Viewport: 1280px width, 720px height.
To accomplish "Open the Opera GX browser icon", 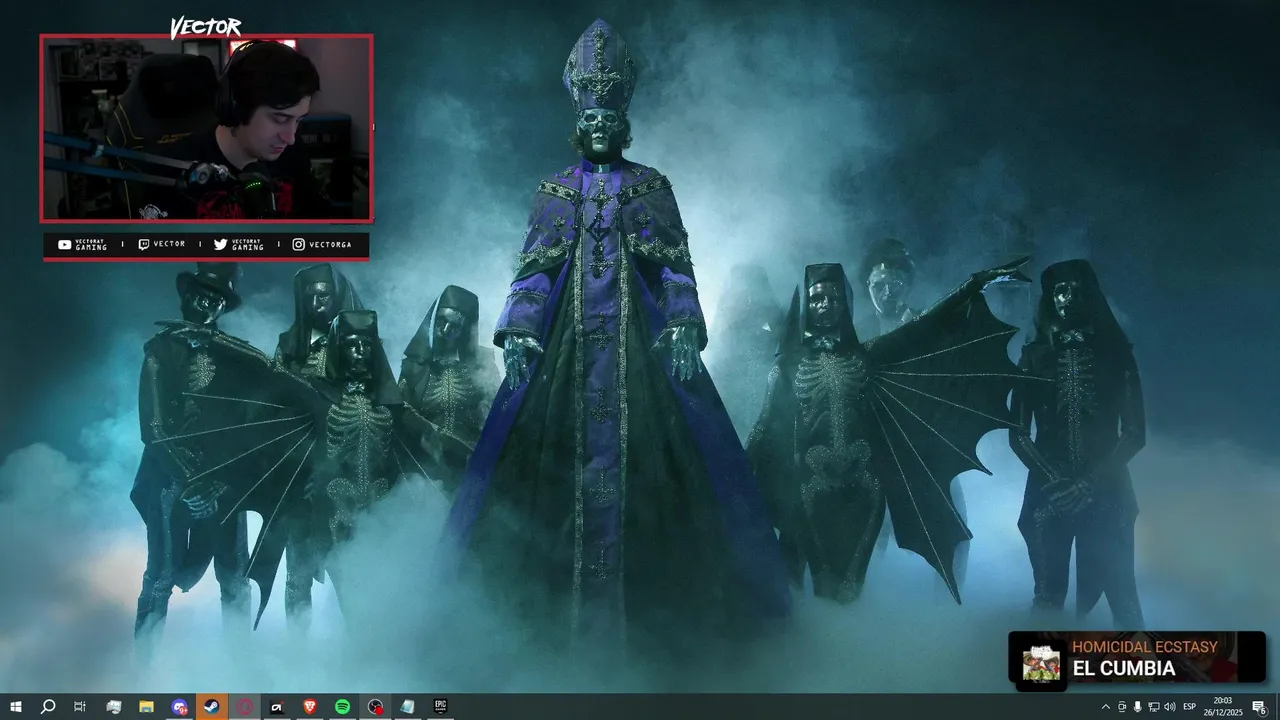I will pos(244,707).
